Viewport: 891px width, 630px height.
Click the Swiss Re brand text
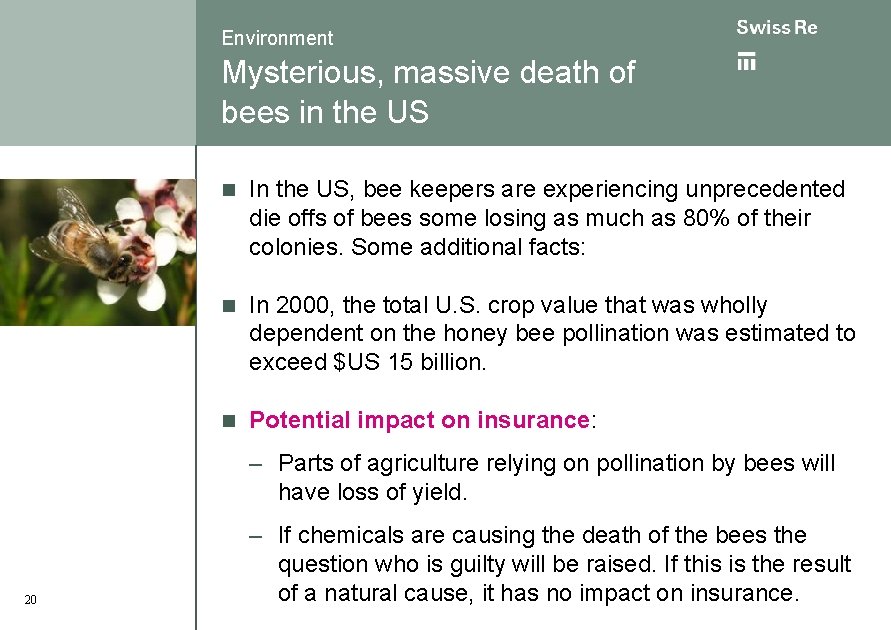[x=776, y=28]
